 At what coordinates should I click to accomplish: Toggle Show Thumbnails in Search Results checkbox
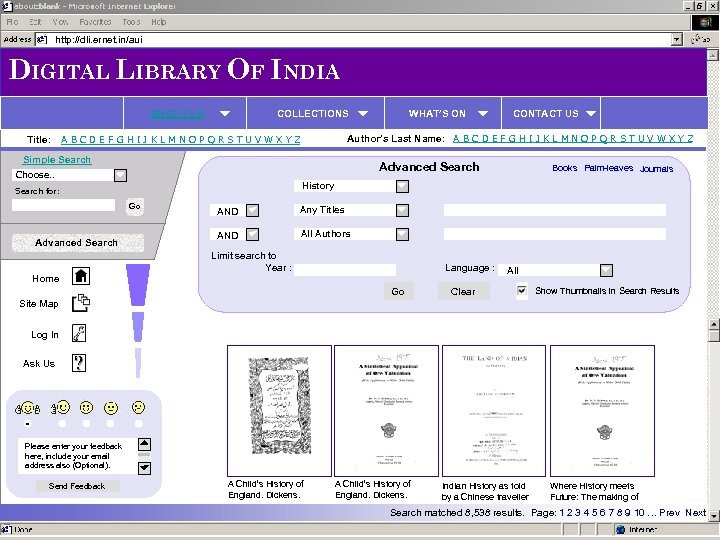[522, 291]
